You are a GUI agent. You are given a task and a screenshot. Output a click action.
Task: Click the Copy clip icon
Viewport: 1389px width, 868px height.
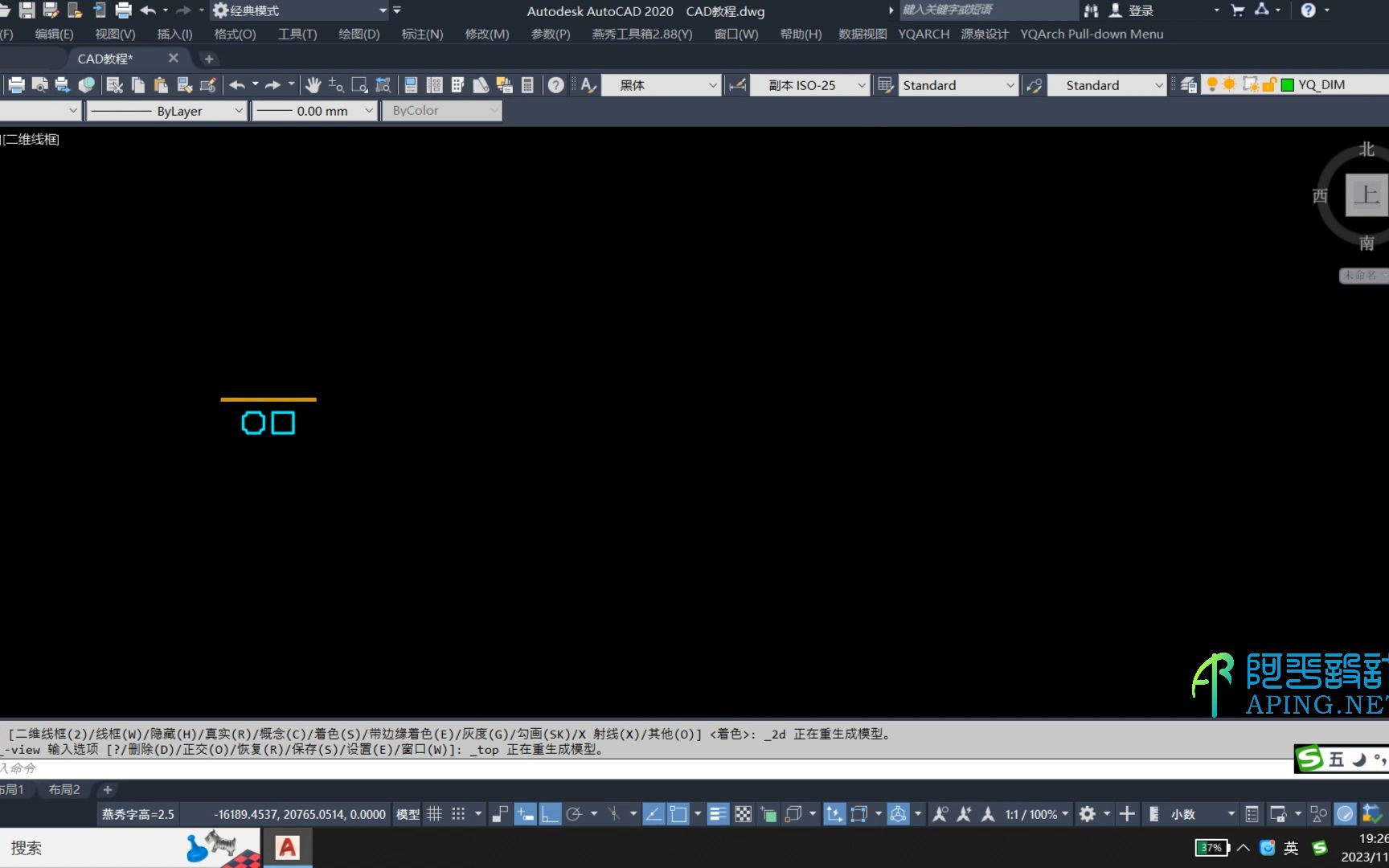(138, 85)
